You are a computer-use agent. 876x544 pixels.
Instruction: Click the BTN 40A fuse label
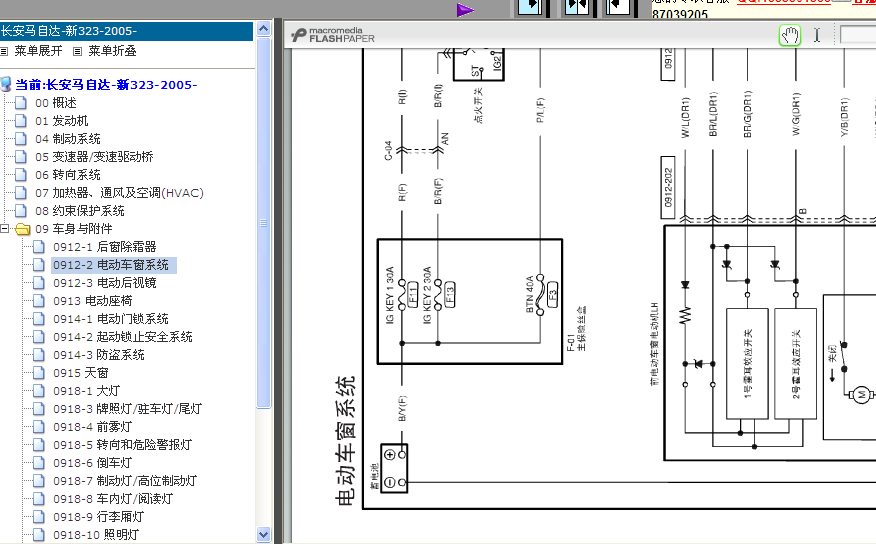(x=530, y=294)
